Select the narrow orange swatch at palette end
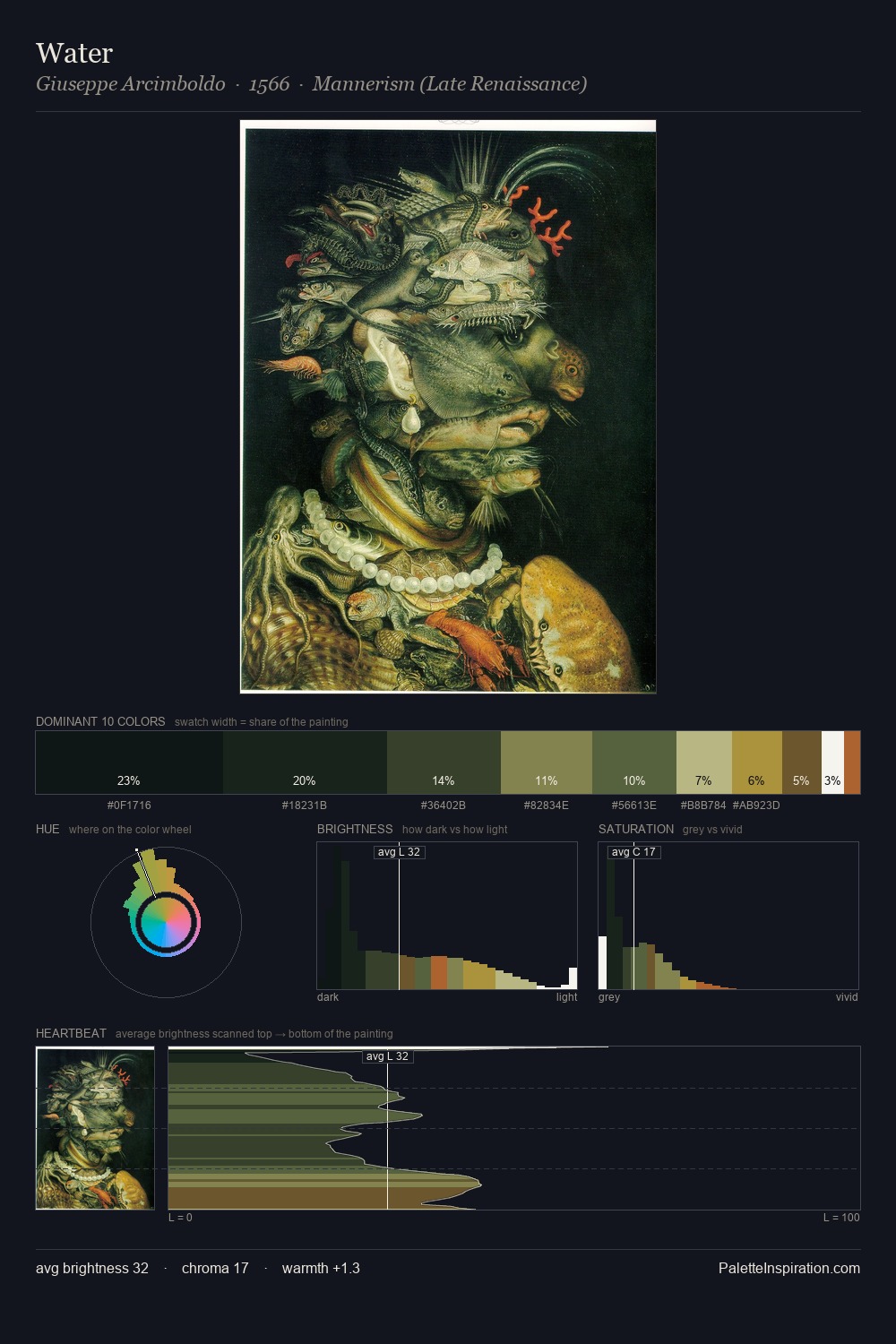 tap(852, 762)
